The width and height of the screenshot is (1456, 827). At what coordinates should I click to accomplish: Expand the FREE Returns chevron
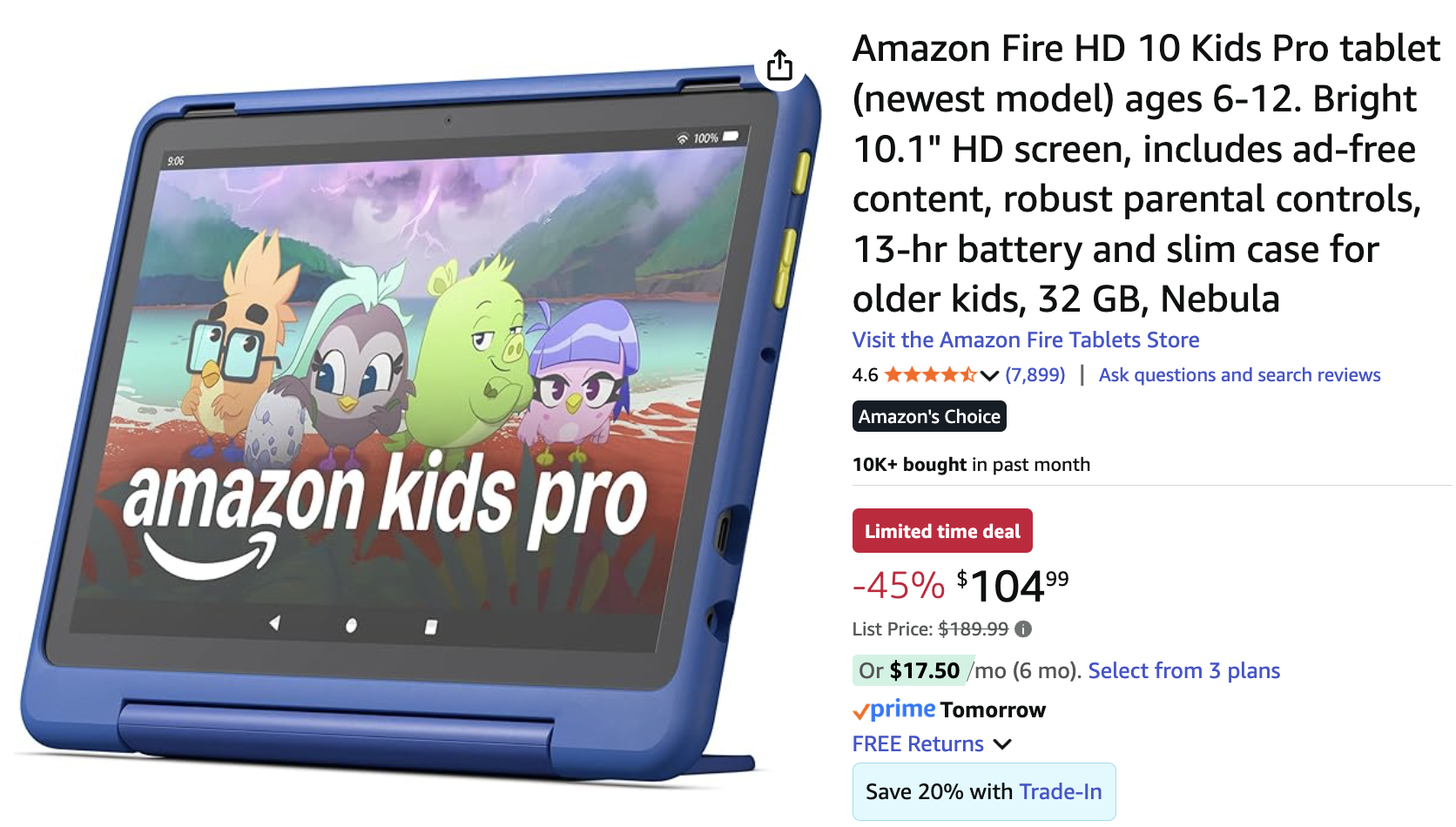tap(1002, 744)
